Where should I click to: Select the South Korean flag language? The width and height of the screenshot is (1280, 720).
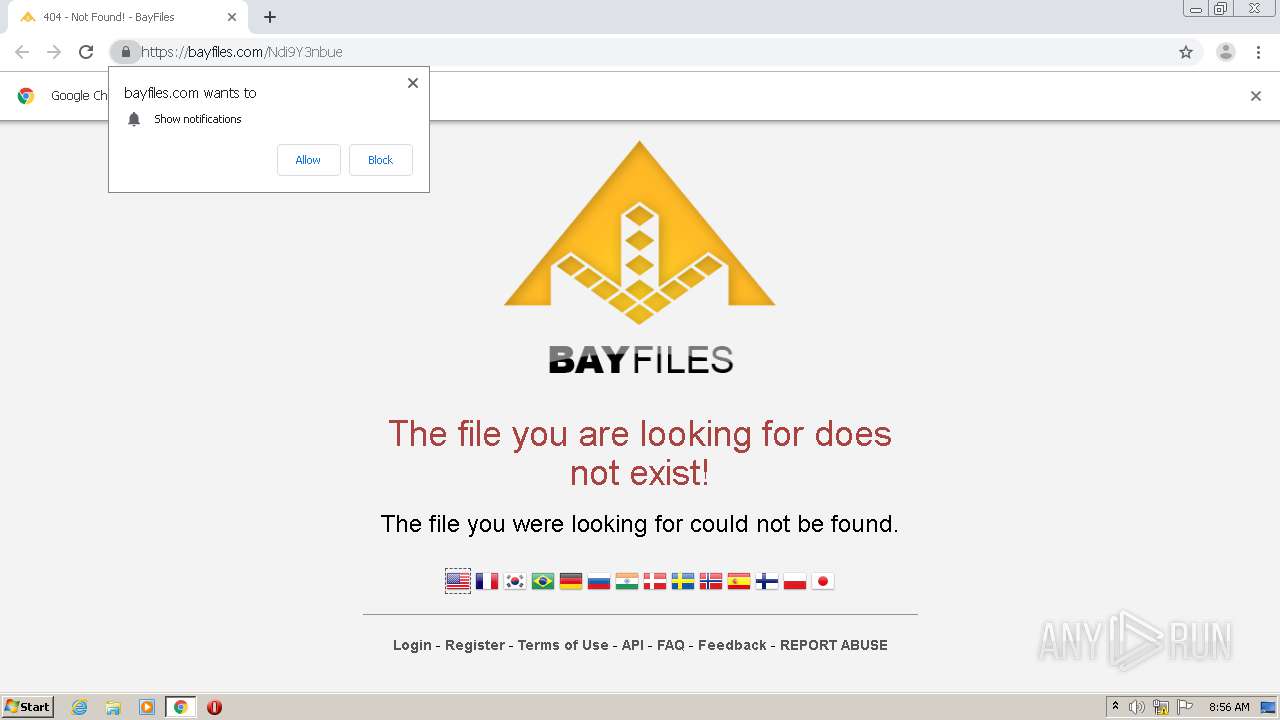coord(515,581)
